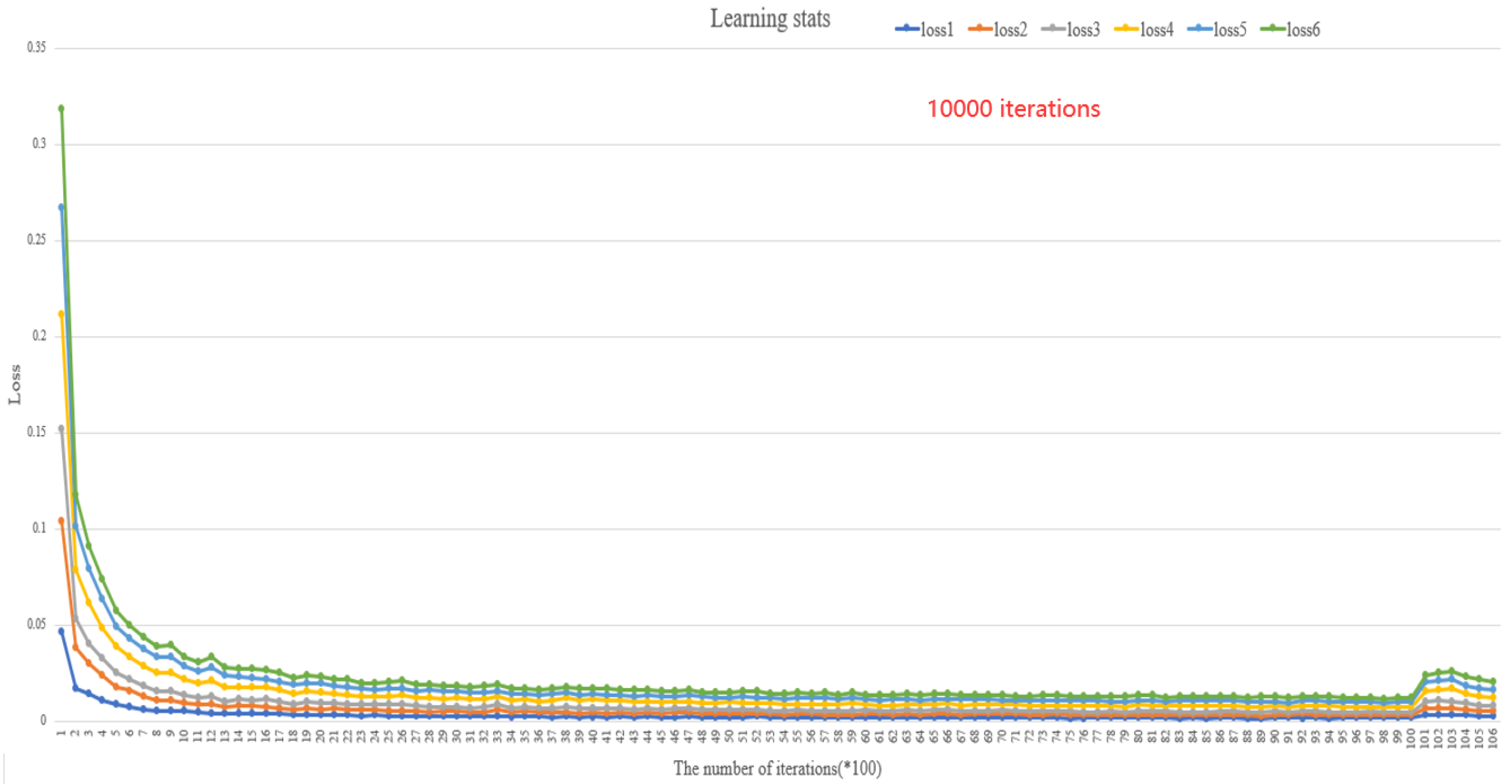Image resolution: width=1512 pixels, height=784 pixels.
Task: Click the loss4 yellow legend marker
Action: (x=1126, y=29)
